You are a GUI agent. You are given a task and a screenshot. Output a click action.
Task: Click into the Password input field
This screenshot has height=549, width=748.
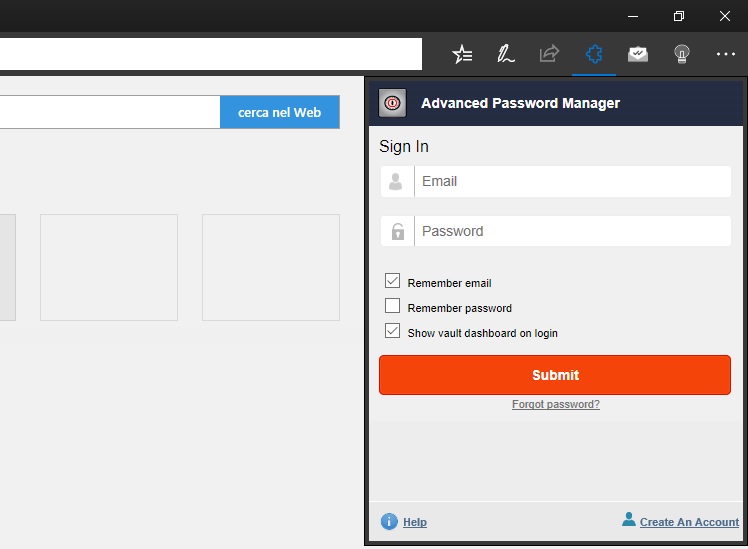[572, 231]
